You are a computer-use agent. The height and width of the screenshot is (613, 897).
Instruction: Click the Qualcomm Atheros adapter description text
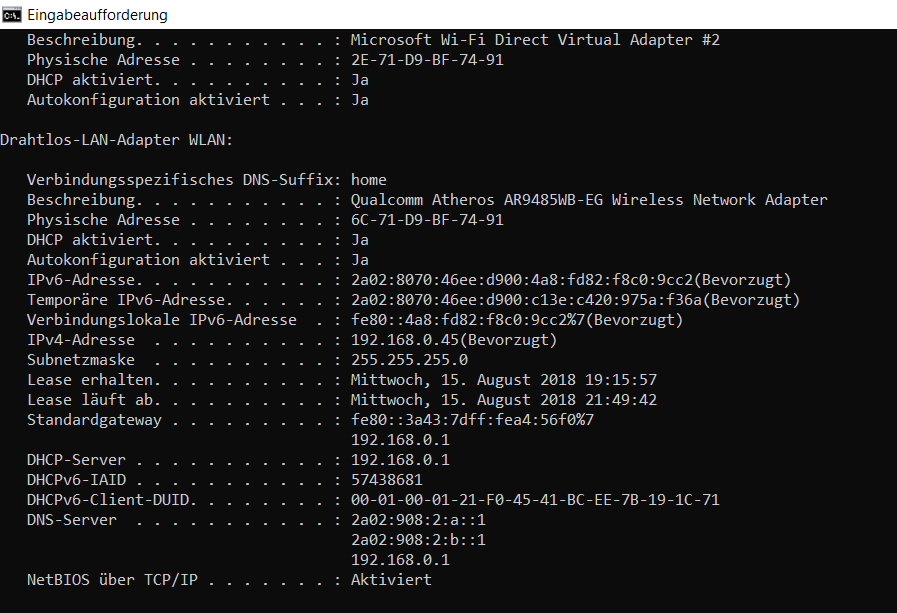pyautogui.click(x=588, y=200)
